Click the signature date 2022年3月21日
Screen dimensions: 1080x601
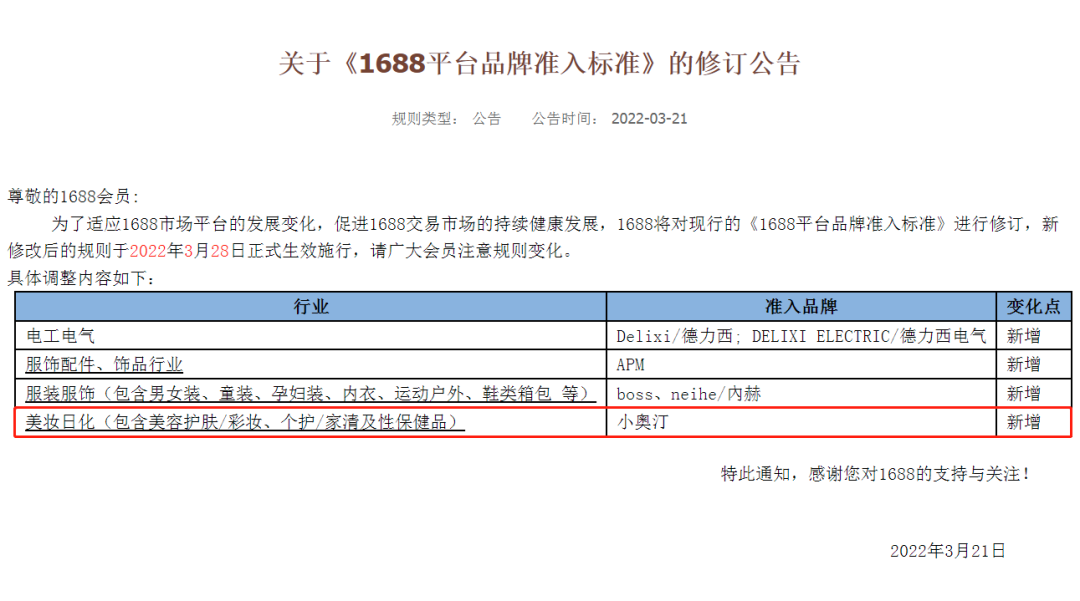point(948,551)
